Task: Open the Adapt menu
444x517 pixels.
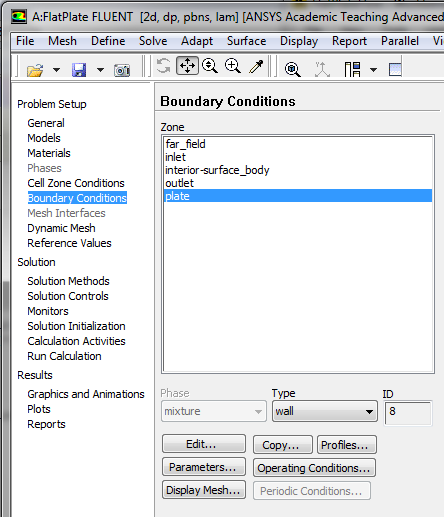Action: (x=197, y=41)
